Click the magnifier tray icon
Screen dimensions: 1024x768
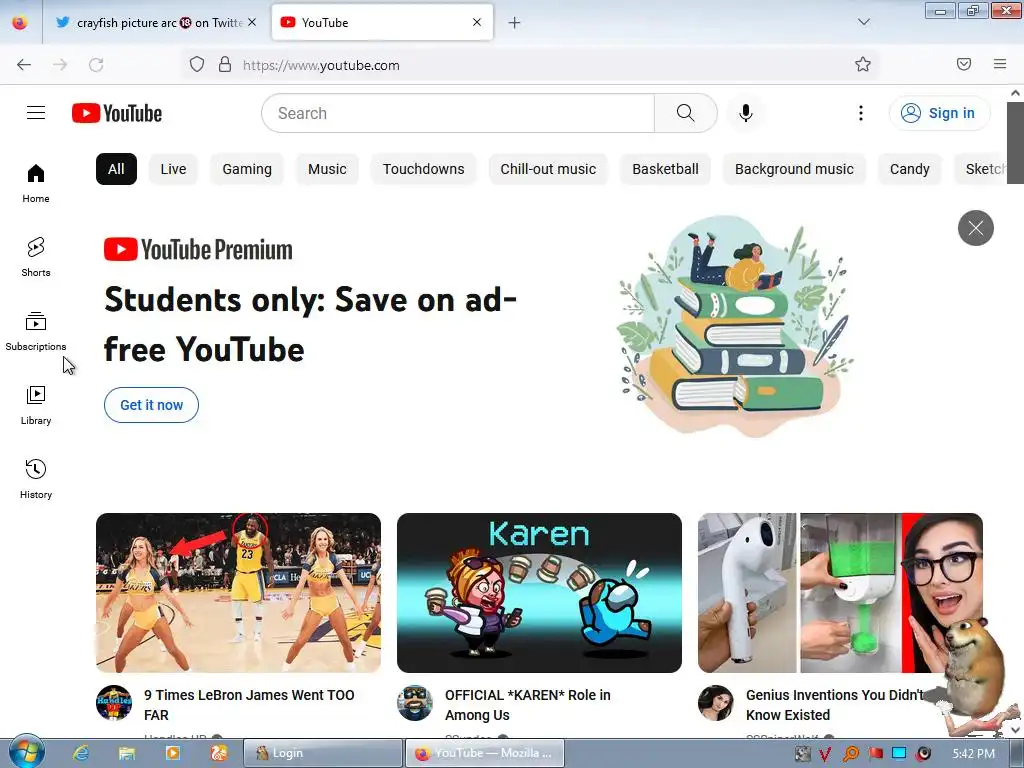click(x=851, y=754)
